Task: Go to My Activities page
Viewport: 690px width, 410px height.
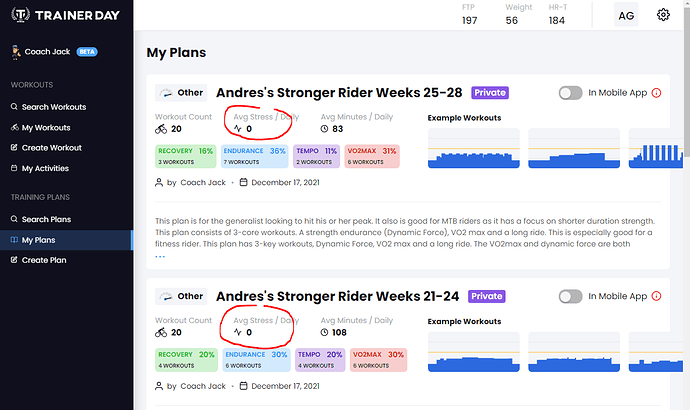Action: coord(45,168)
